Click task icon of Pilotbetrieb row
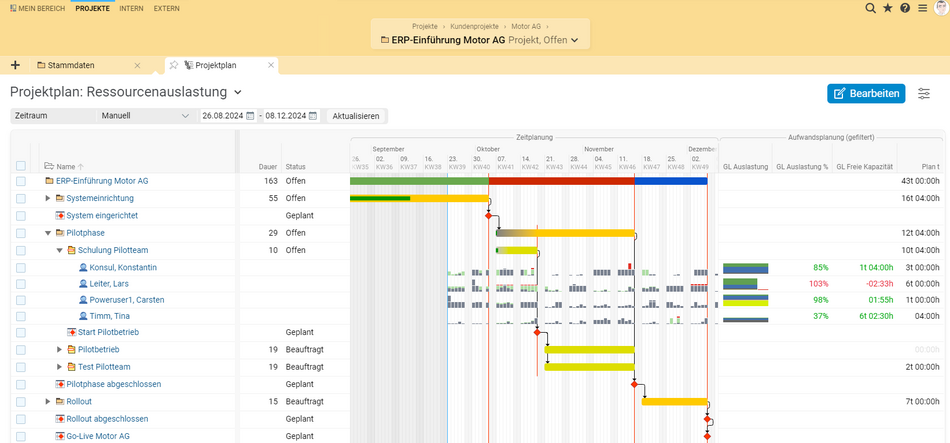Screen dimensions: 950x443 pos(71,349)
